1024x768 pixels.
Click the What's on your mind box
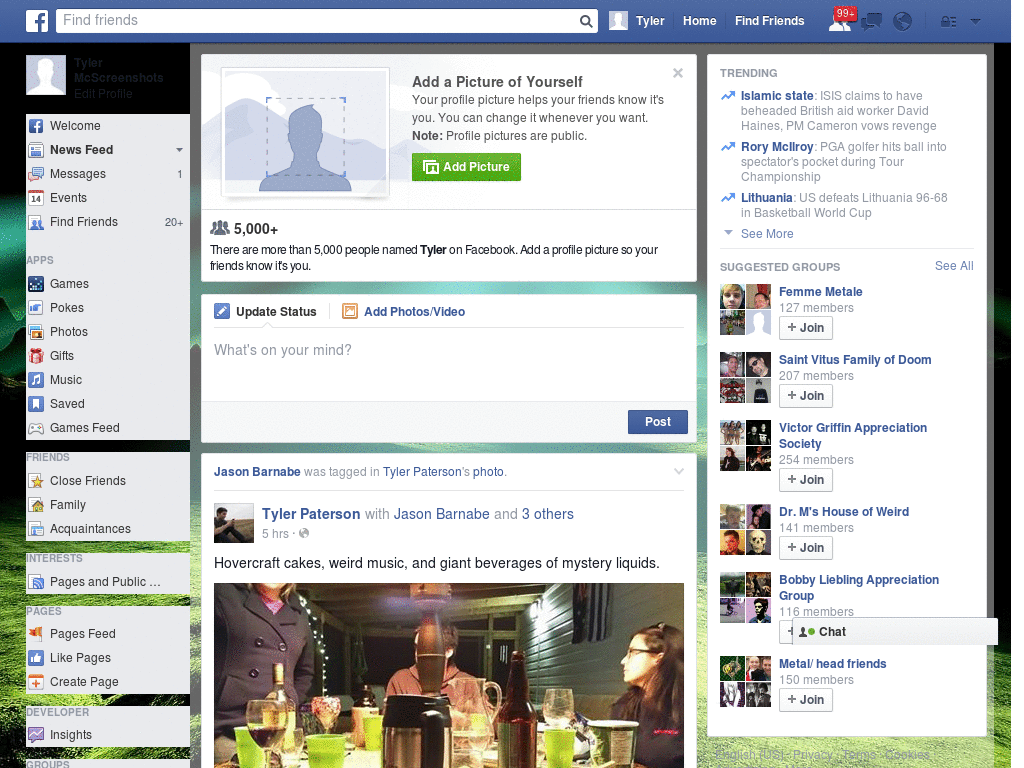point(449,364)
